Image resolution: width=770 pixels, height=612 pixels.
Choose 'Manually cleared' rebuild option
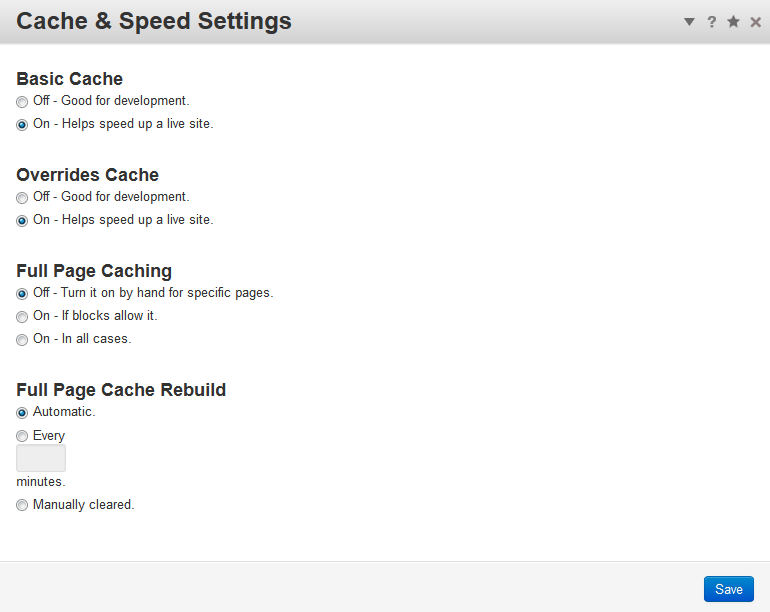tap(22, 506)
